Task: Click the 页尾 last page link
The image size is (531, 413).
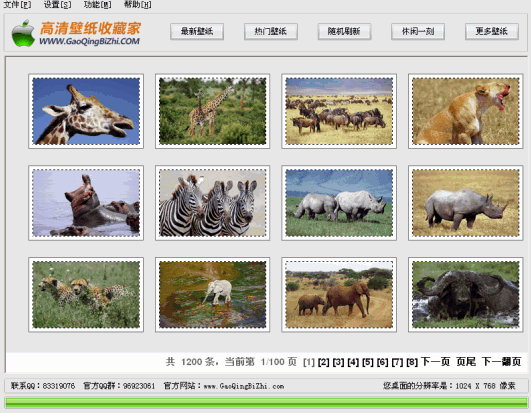Action: (466, 362)
